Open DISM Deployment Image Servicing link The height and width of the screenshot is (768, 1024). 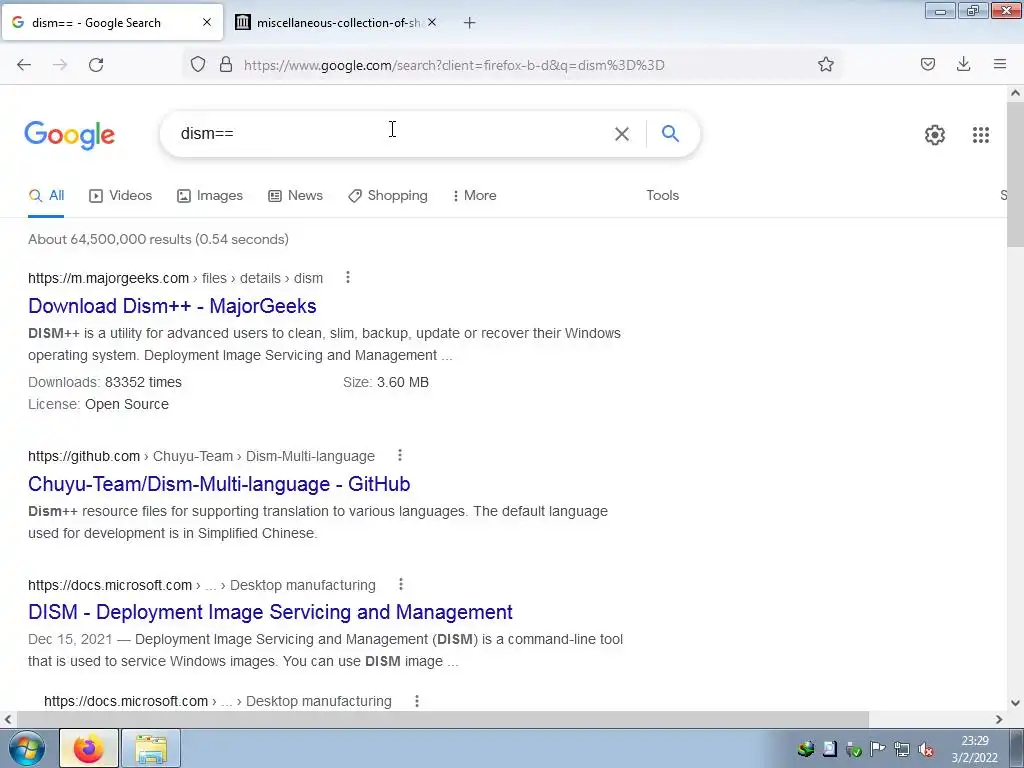(x=270, y=612)
